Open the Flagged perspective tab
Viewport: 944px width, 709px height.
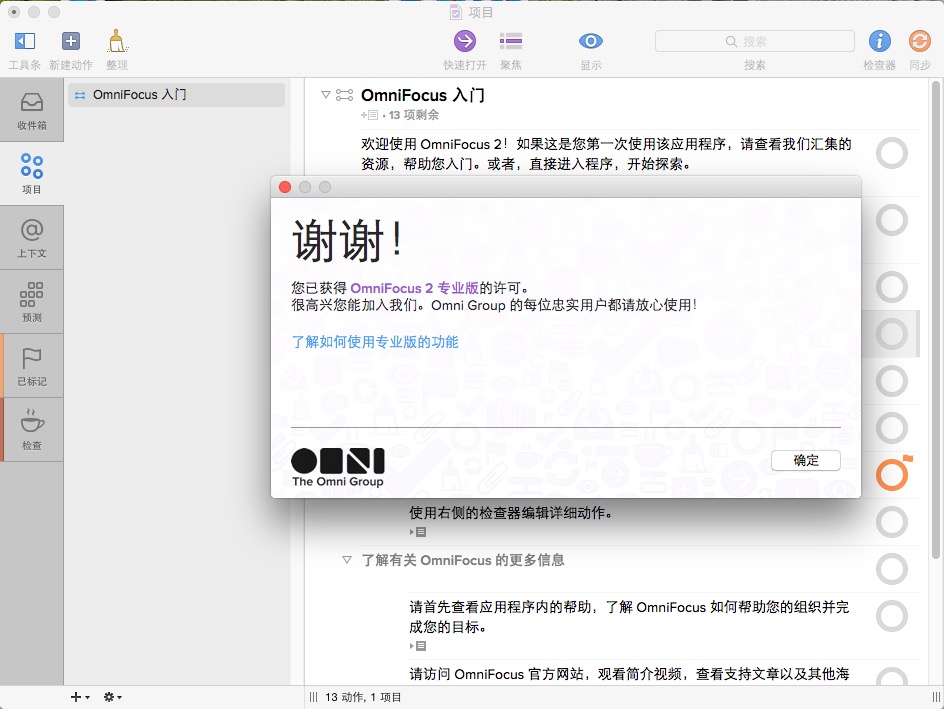click(32, 366)
